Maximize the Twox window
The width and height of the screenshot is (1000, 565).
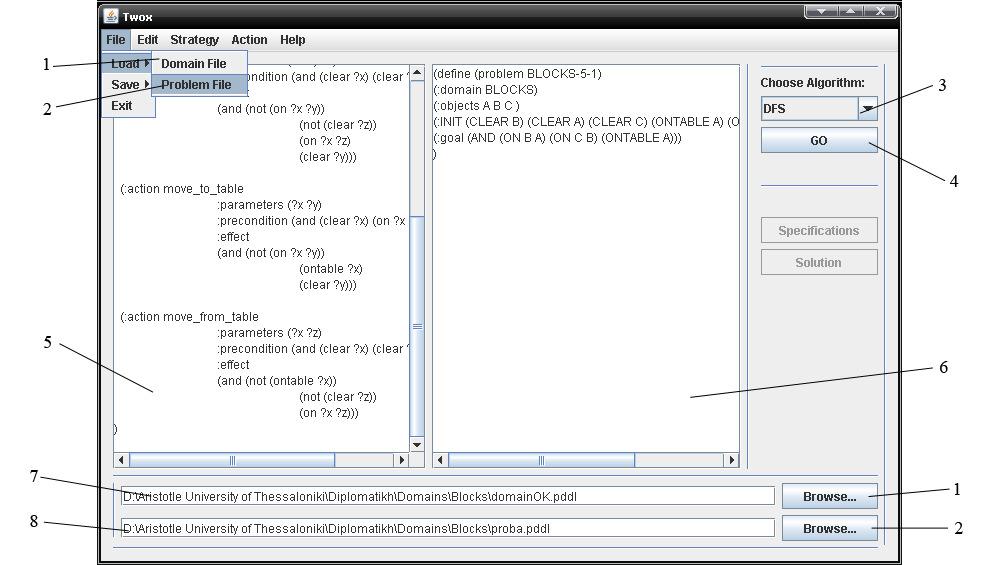(851, 11)
